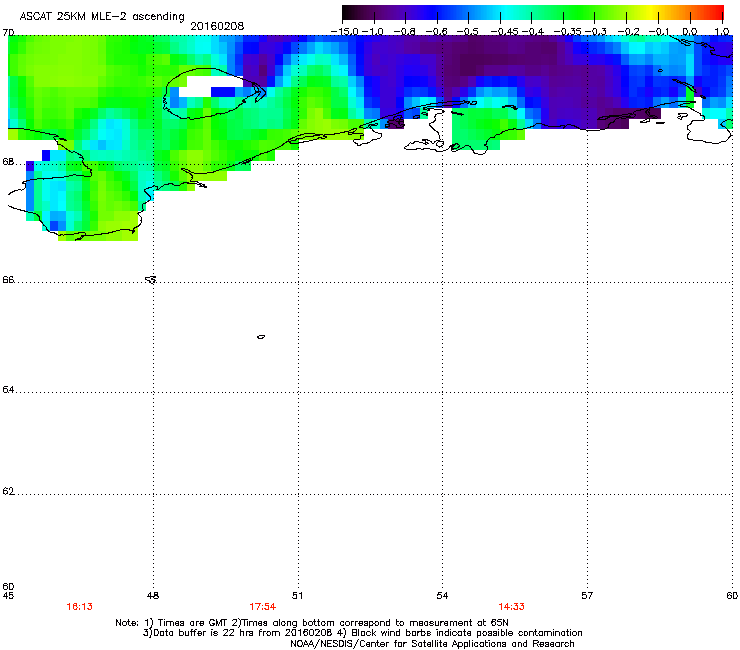The height and width of the screenshot is (650, 740).
Task: Click the latitude label 64
Action: click(8, 389)
